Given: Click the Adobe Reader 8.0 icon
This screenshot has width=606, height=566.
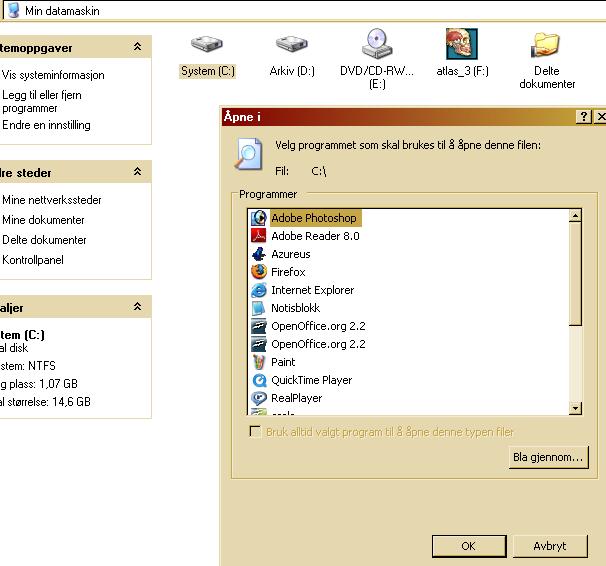Looking at the screenshot, I should click(259, 236).
